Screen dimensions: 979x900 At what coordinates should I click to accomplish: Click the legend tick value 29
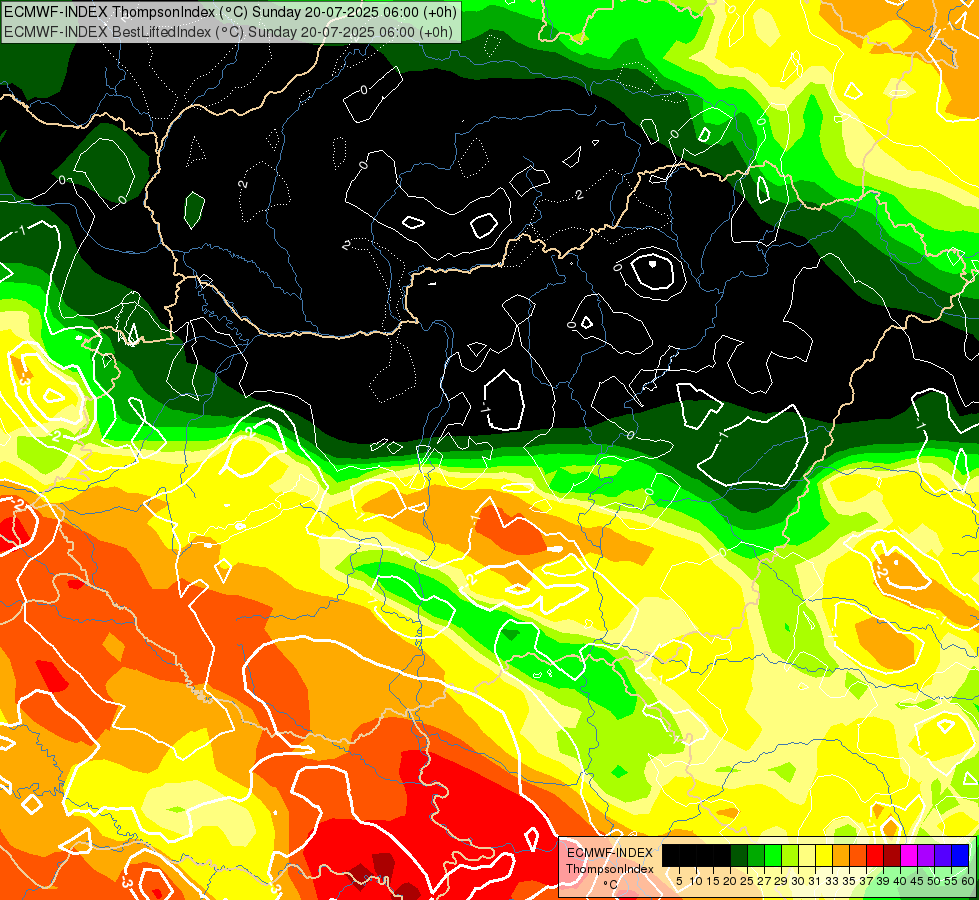pyautogui.click(x=781, y=881)
